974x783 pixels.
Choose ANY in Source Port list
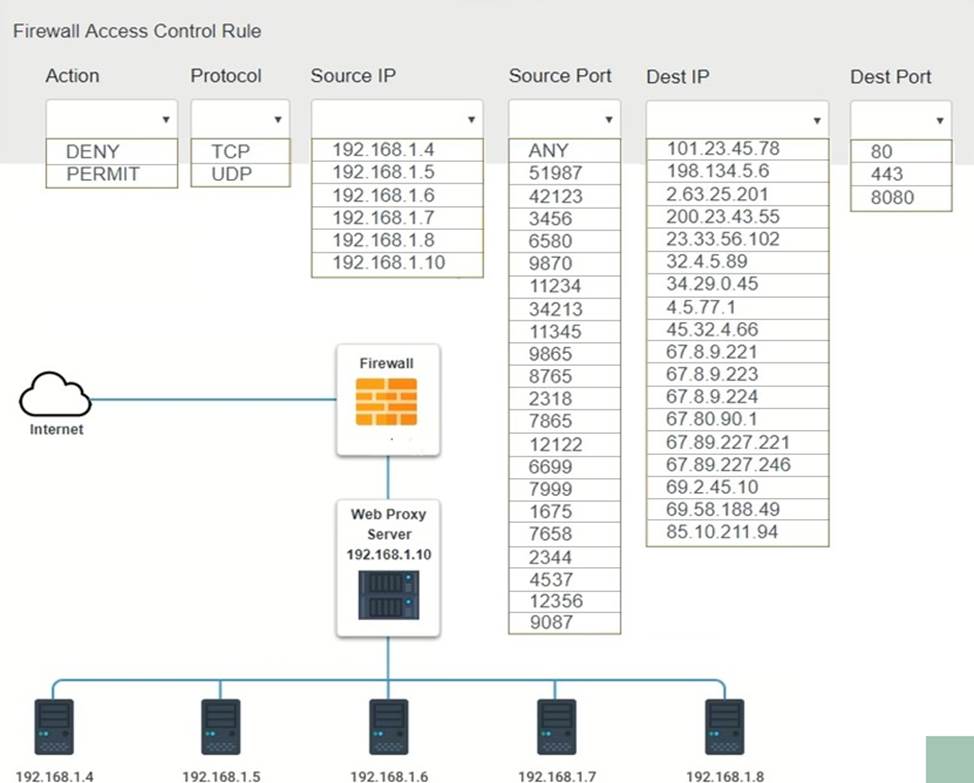[x=549, y=151]
